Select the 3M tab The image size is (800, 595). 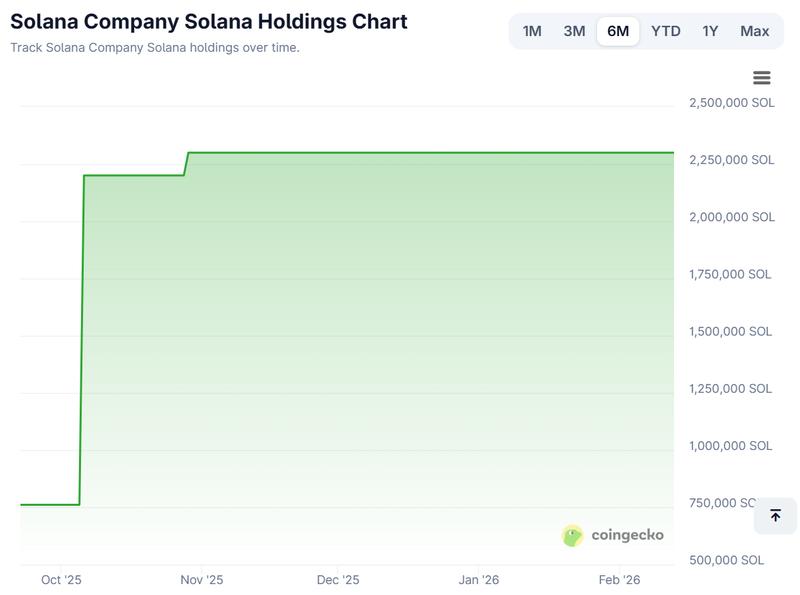pyautogui.click(x=572, y=31)
